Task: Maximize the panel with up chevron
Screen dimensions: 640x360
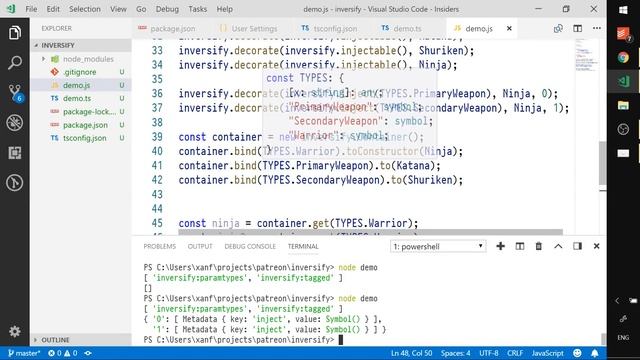Action: coord(558,246)
